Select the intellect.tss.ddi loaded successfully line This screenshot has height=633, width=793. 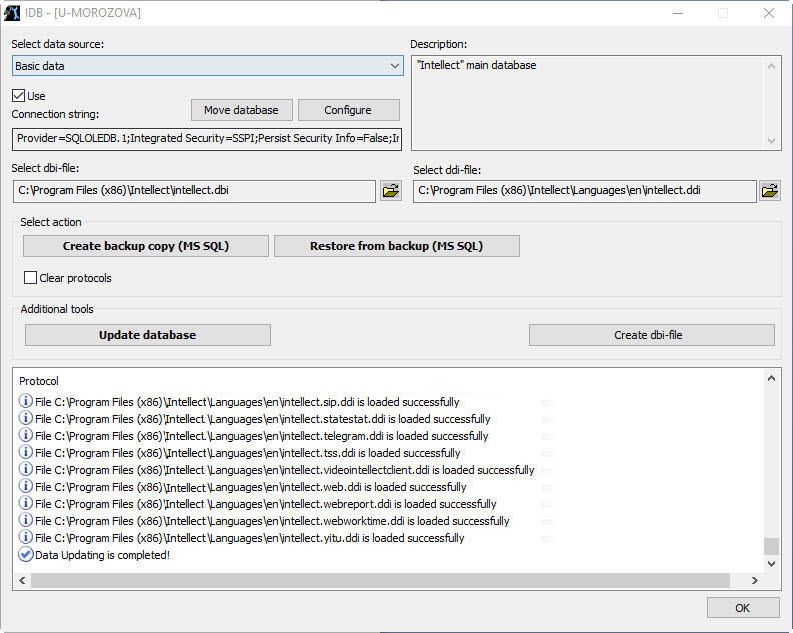(x=248, y=453)
